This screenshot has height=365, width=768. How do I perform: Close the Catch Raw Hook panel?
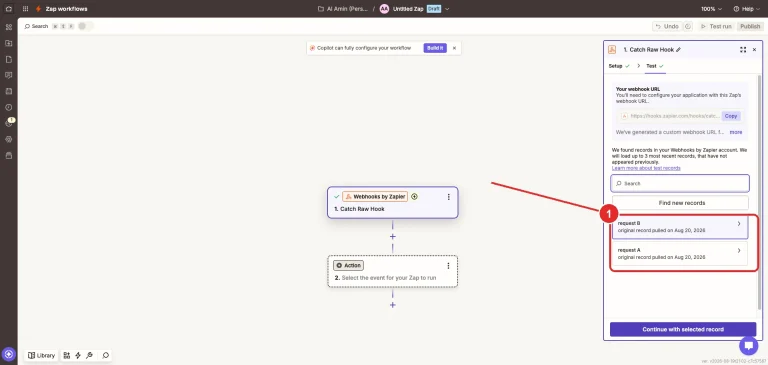click(754, 50)
